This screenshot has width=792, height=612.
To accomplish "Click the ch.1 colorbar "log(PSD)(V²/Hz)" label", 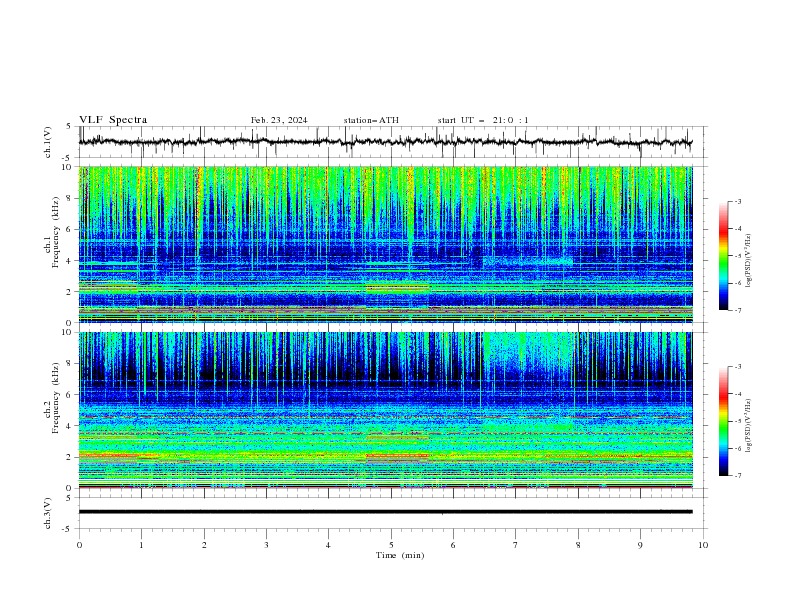I will point(749,261).
